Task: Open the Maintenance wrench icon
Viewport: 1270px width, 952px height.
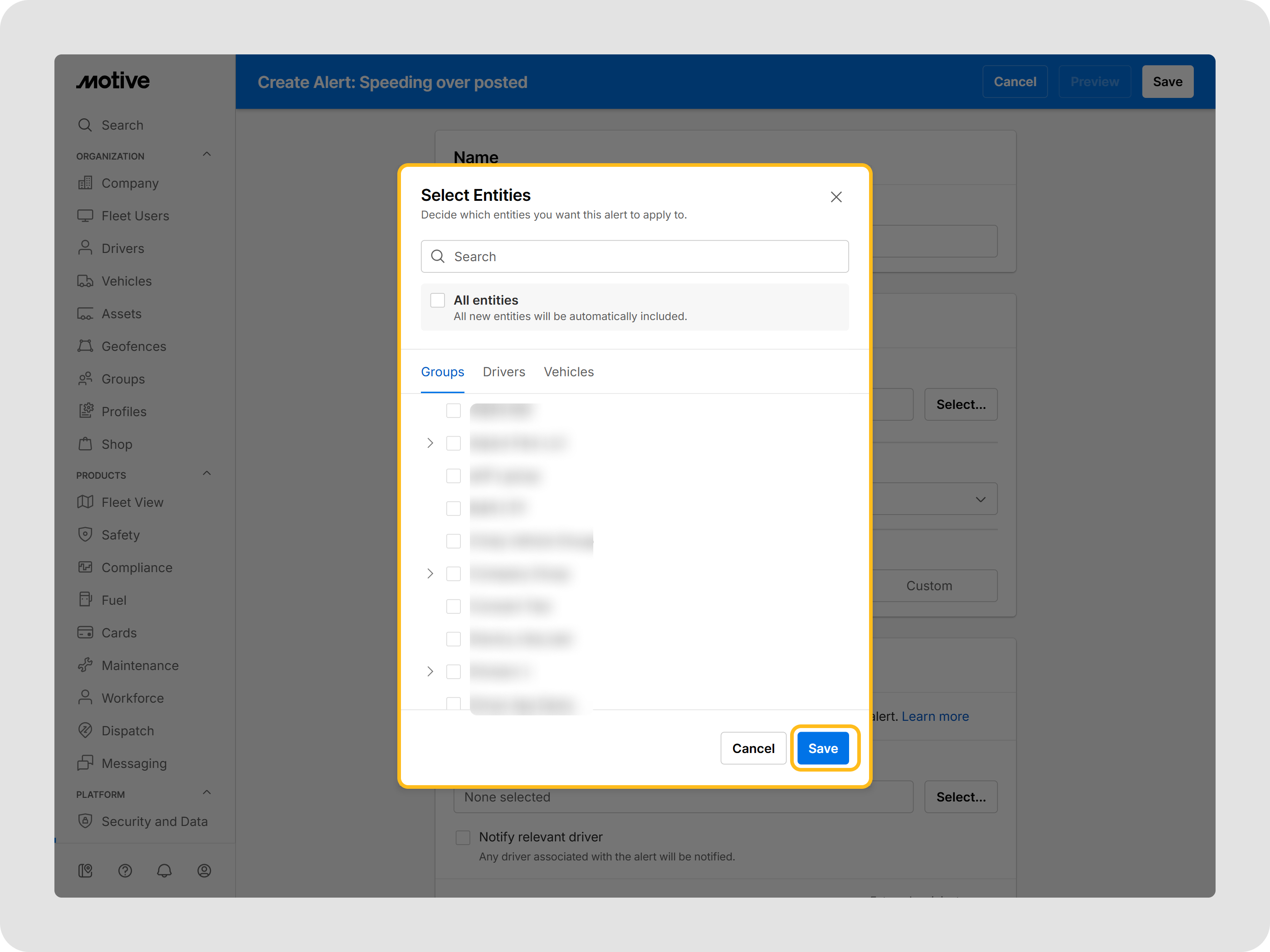Action: click(x=85, y=665)
